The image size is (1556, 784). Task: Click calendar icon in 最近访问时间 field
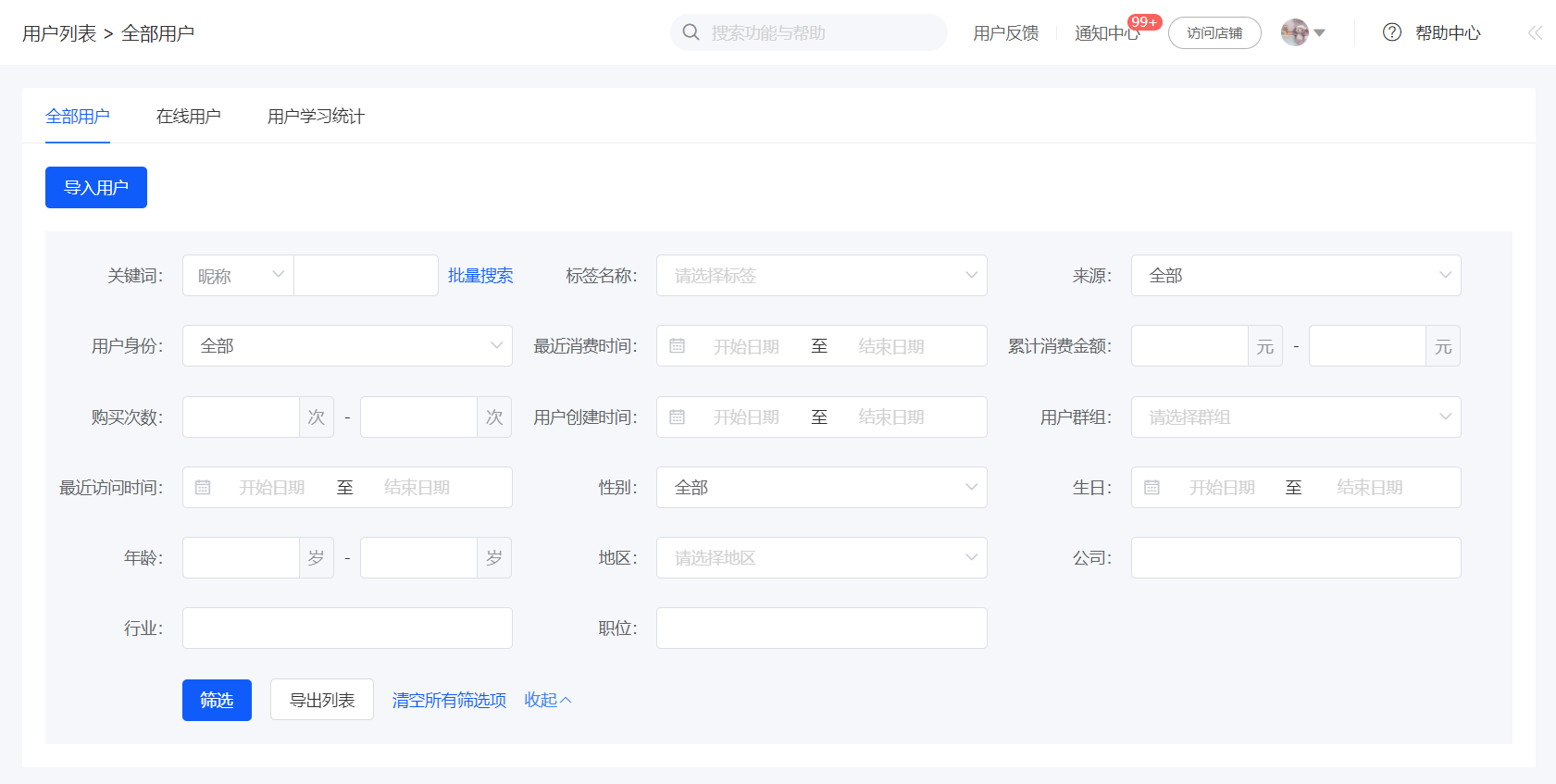[203, 488]
